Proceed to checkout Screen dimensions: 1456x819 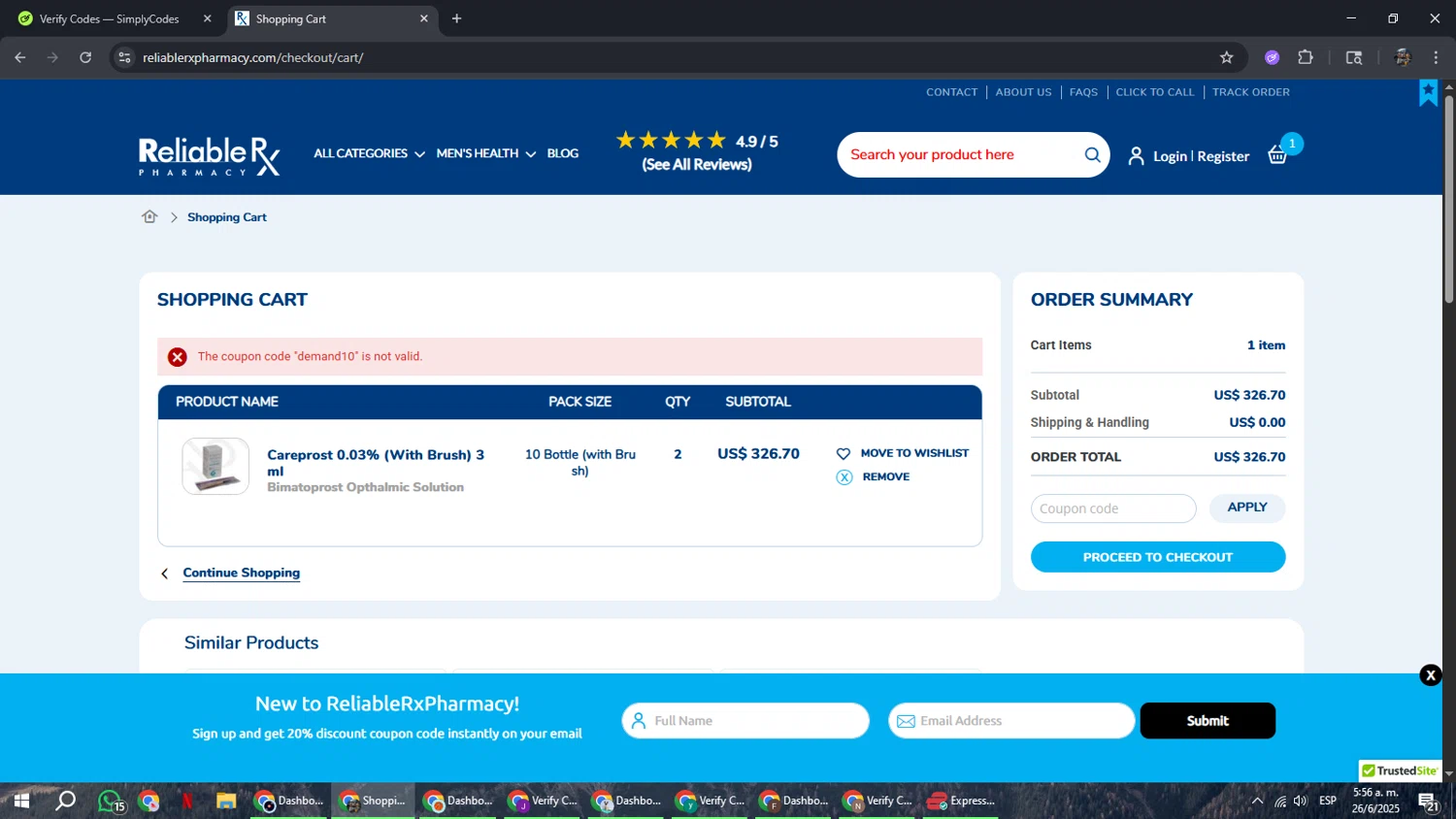(1158, 557)
